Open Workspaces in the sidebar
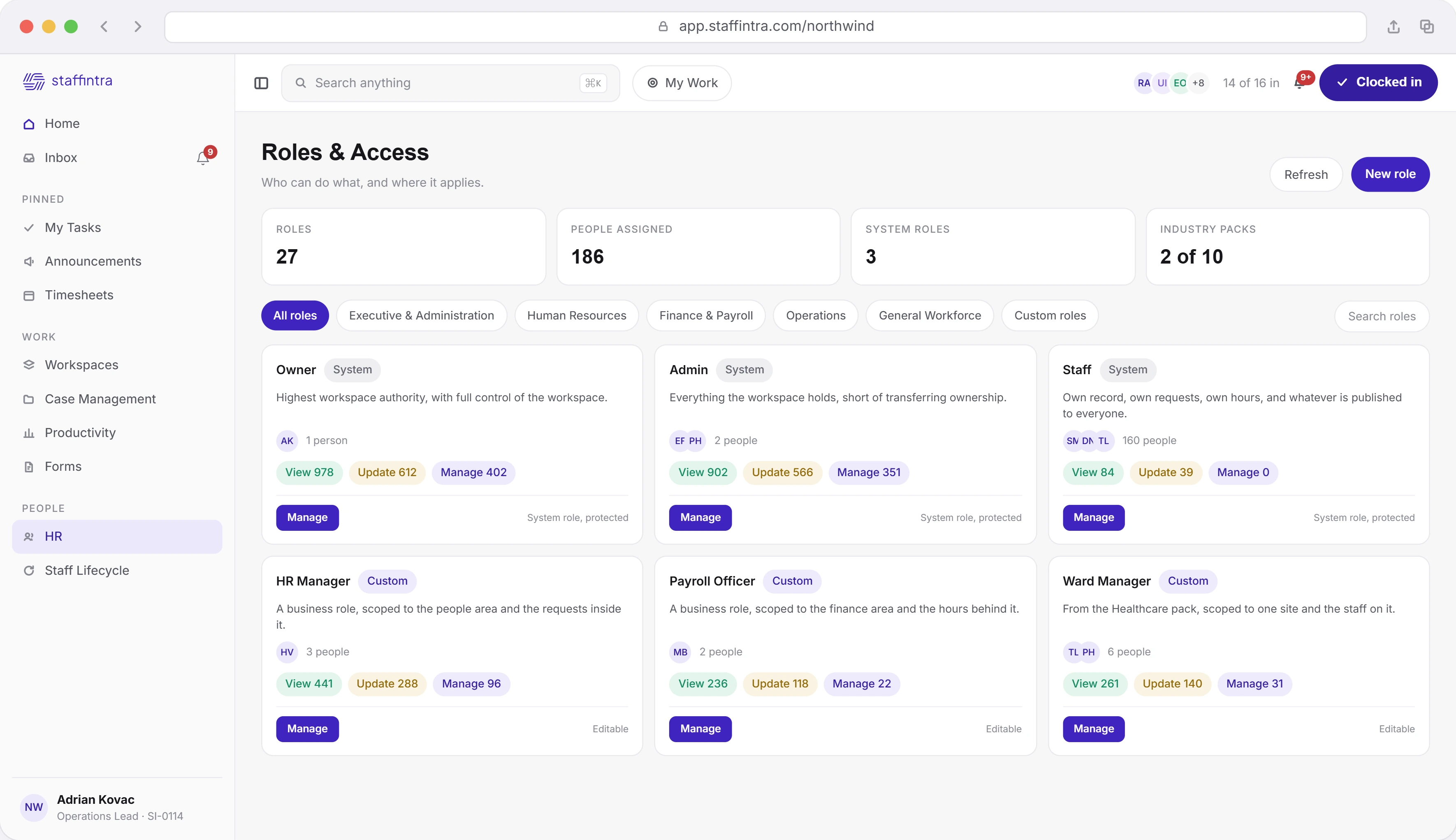 pos(117,365)
